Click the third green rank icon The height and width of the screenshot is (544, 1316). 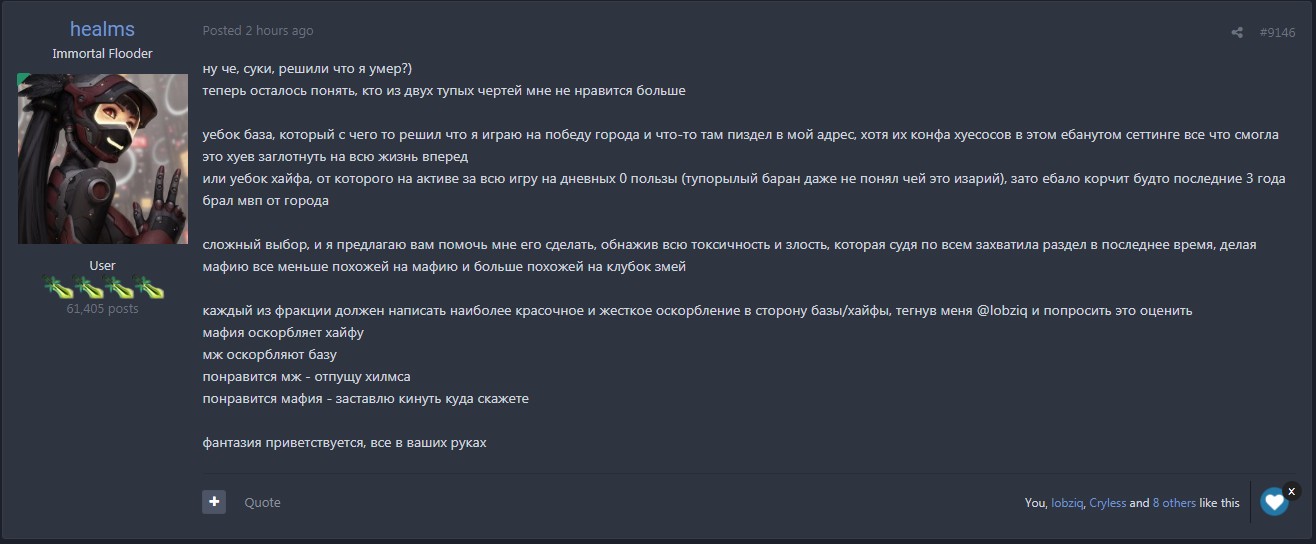pos(118,287)
